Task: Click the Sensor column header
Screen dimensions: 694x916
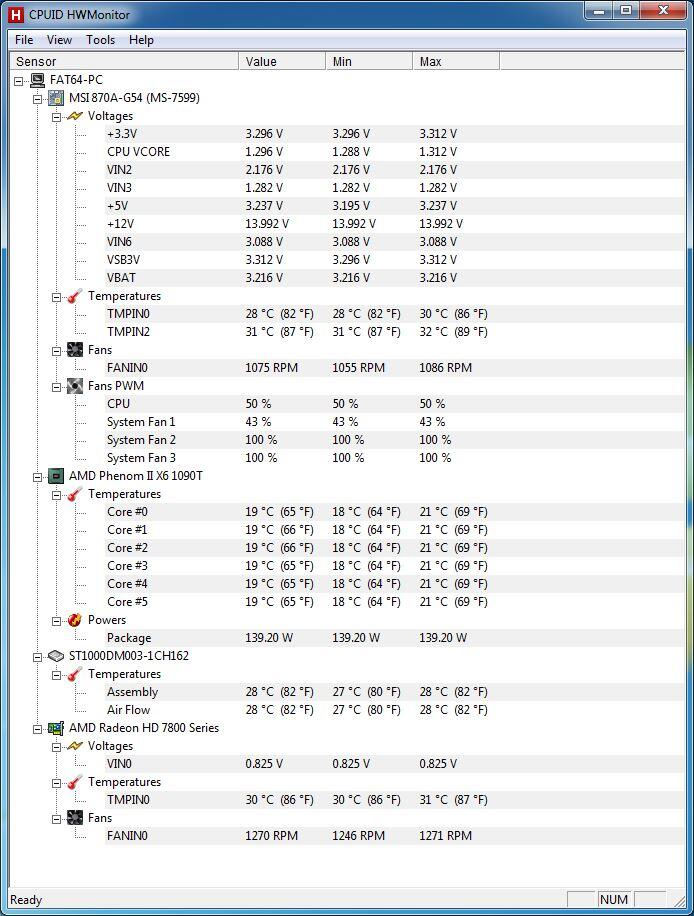Action: (x=124, y=61)
